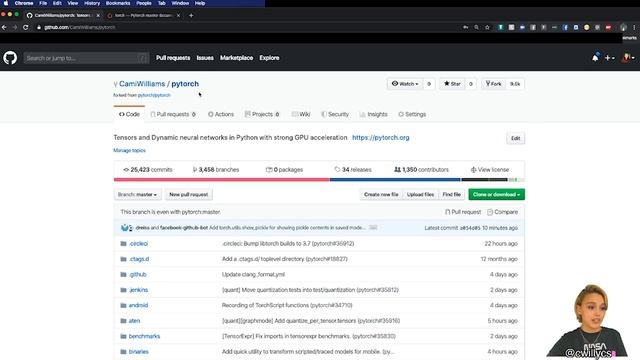
Task: View the 34 releases
Action: (353, 170)
